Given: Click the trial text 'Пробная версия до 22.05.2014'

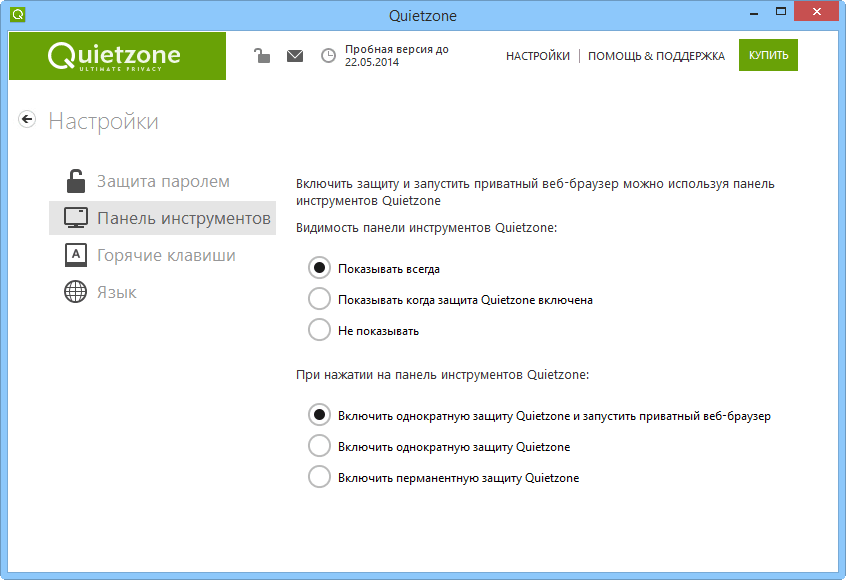Looking at the screenshot, I should pos(397,56).
